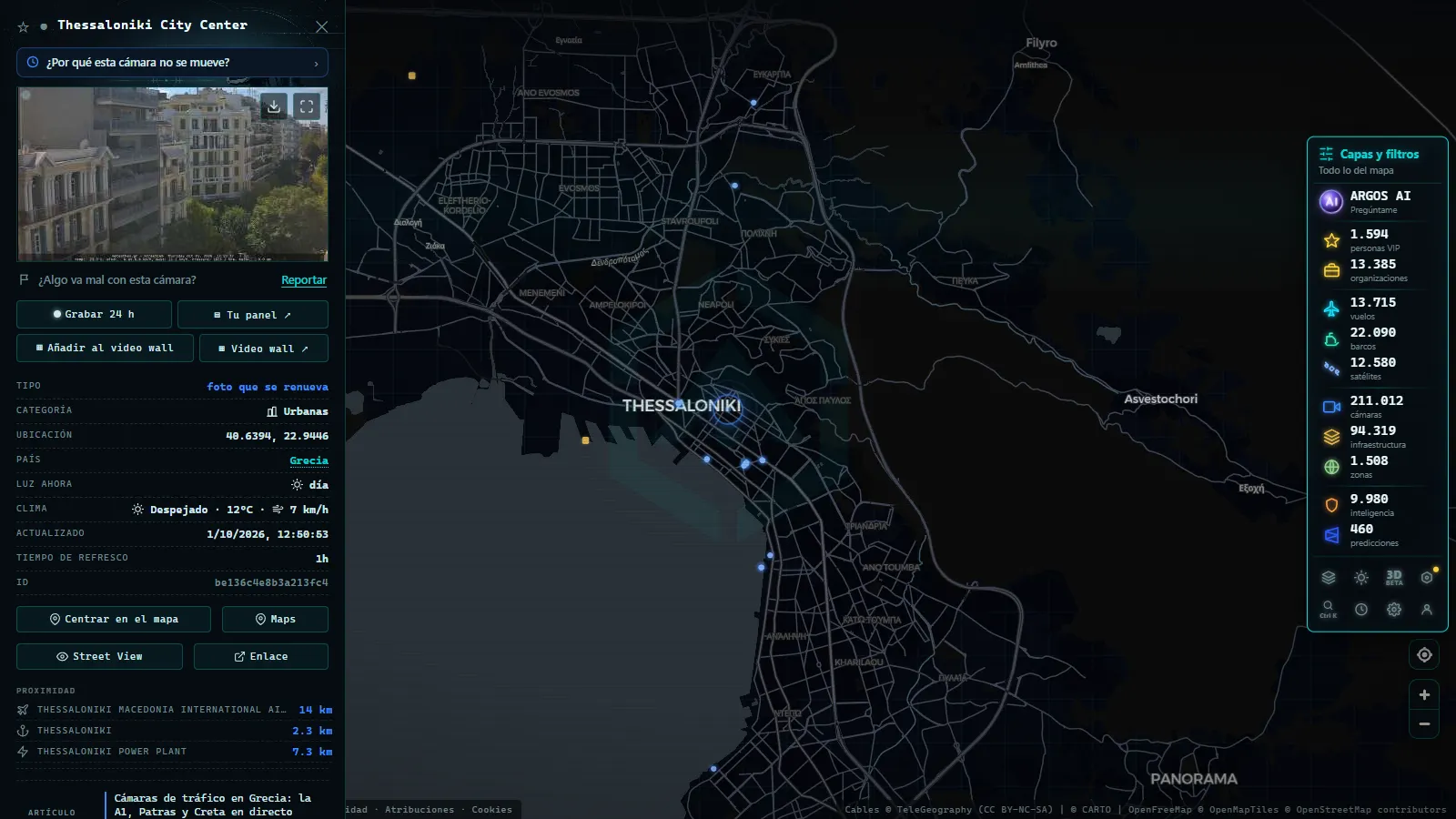Open the Capas y filtros panel header
Viewport: 1456px width, 819px height.
(x=1378, y=161)
